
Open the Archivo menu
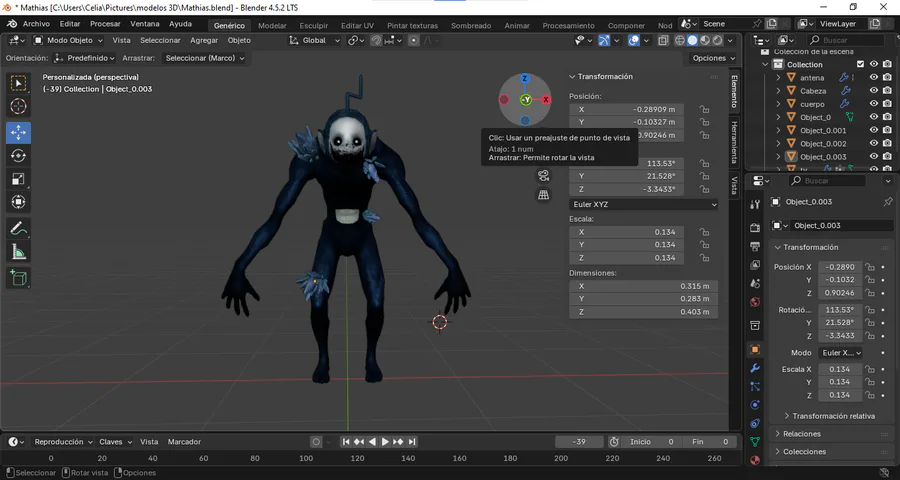pos(35,23)
